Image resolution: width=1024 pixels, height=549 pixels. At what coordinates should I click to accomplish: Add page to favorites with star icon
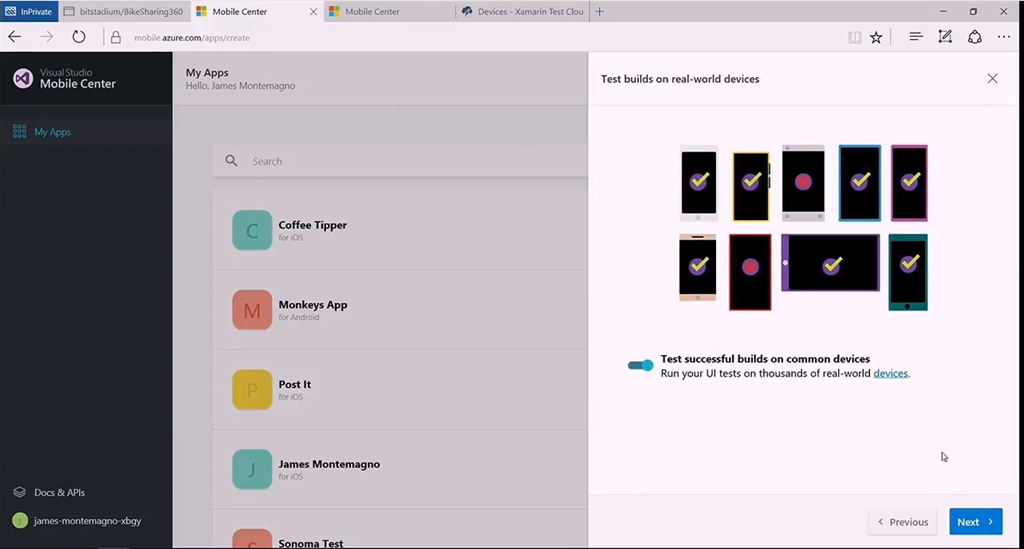[x=876, y=37]
